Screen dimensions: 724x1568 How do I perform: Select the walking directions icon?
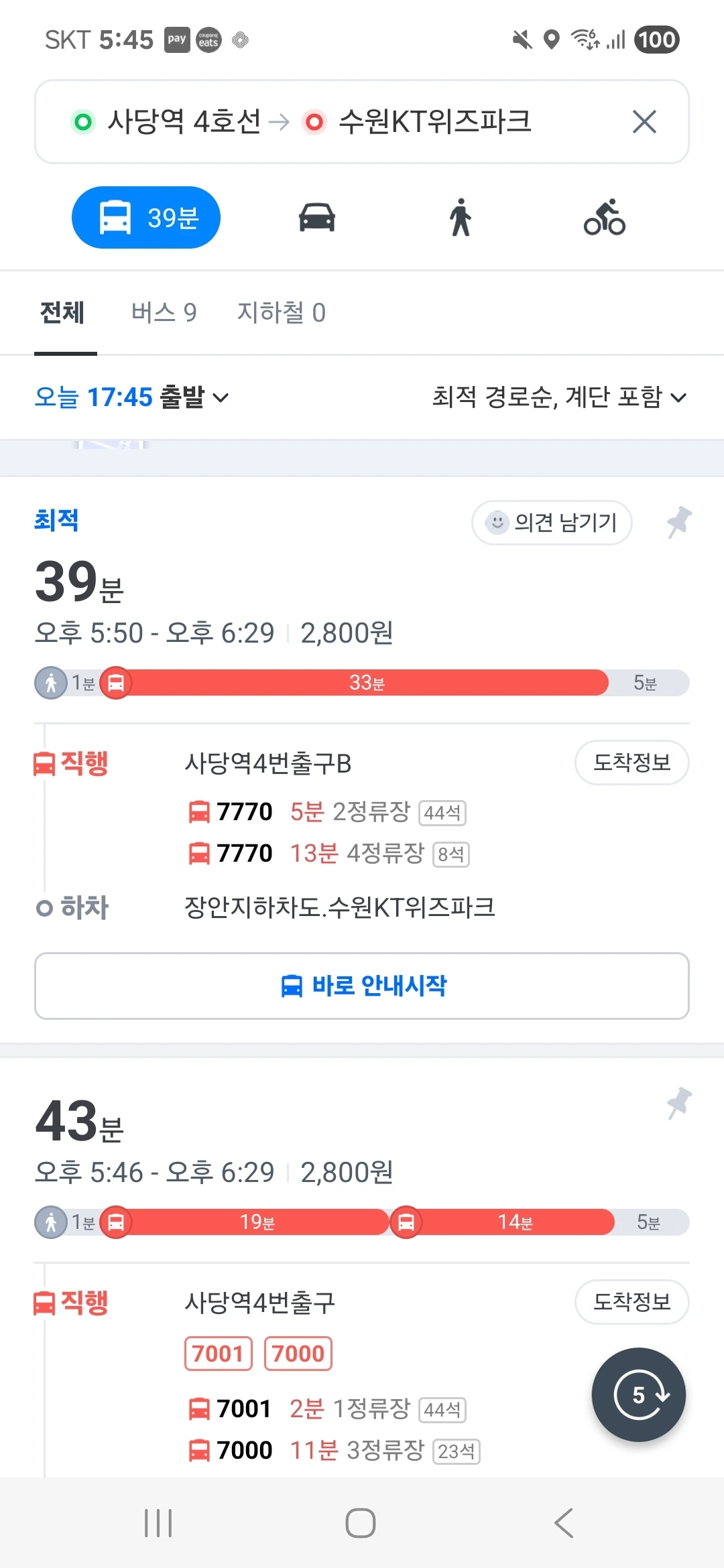461,218
